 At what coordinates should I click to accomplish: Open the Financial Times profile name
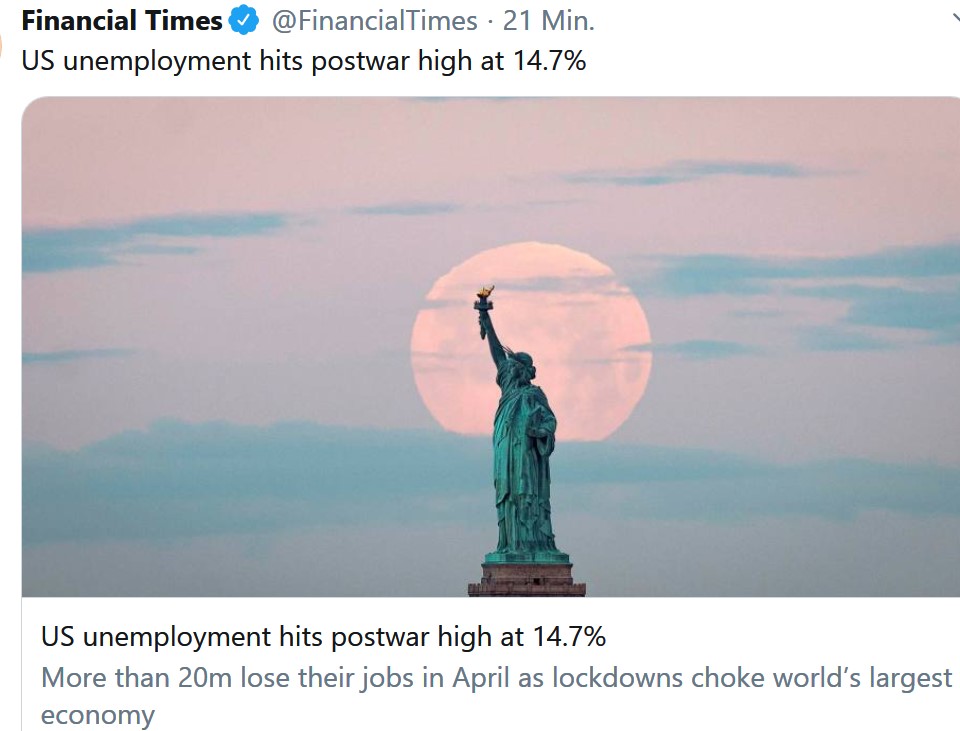pyautogui.click(x=122, y=20)
